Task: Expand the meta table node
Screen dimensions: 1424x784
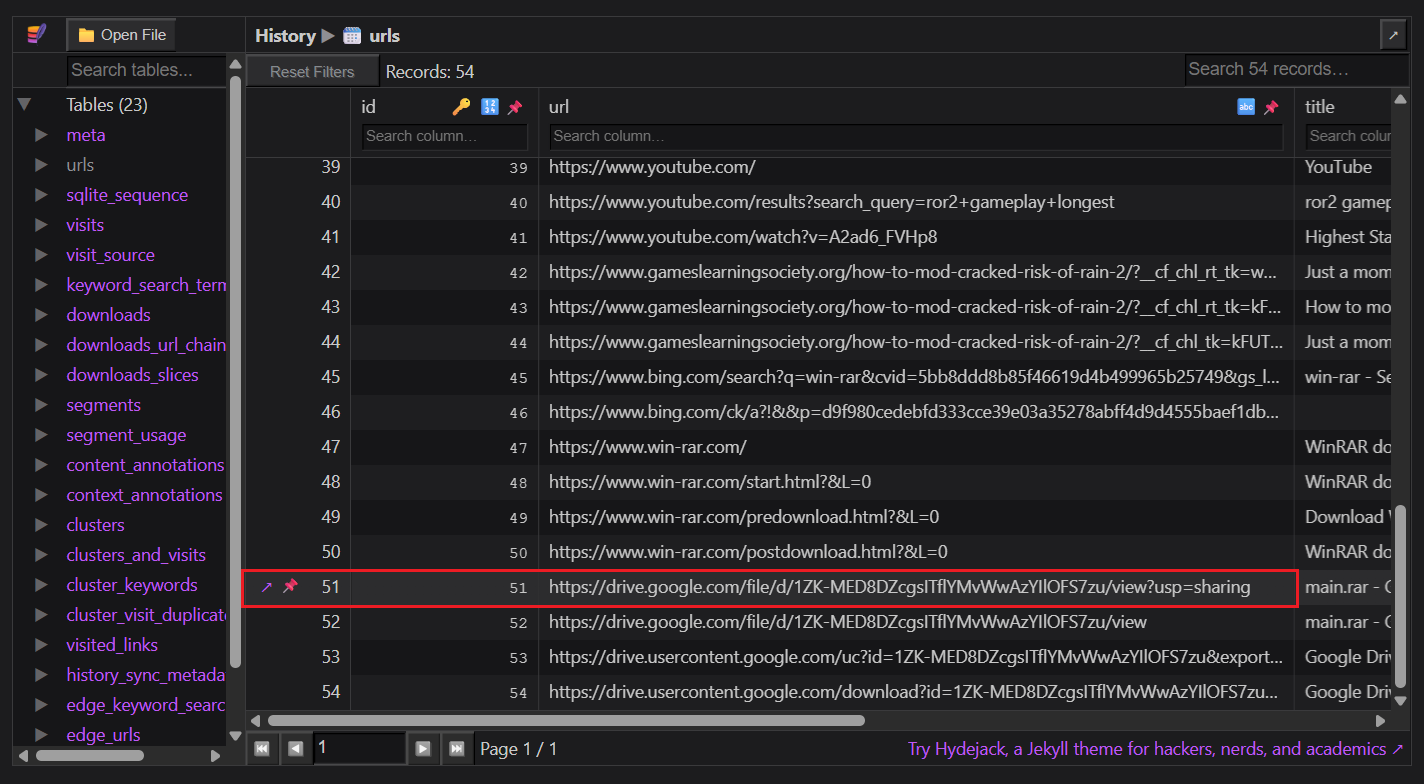Action: [41, 135]
